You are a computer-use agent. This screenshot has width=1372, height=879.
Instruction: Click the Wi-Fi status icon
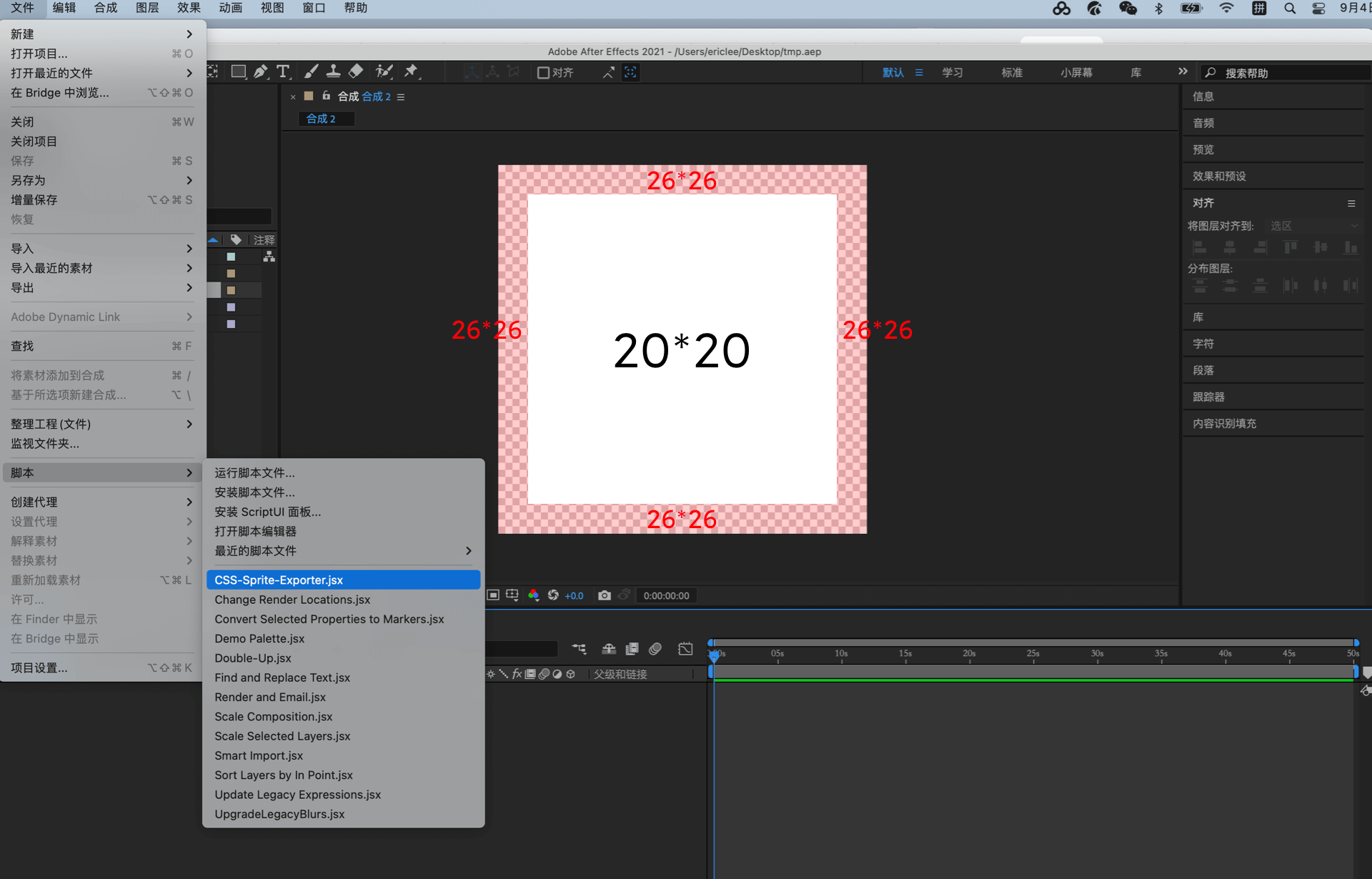coord(1226,9)
